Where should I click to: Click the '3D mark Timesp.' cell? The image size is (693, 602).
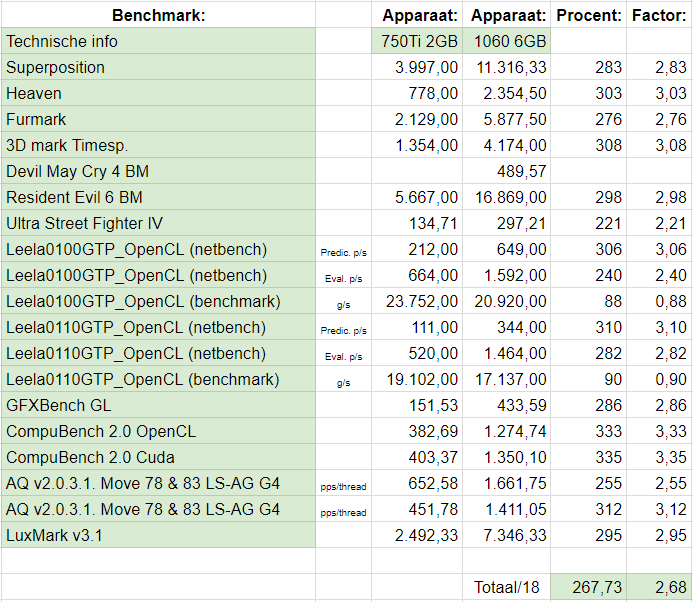click(158, 145)
